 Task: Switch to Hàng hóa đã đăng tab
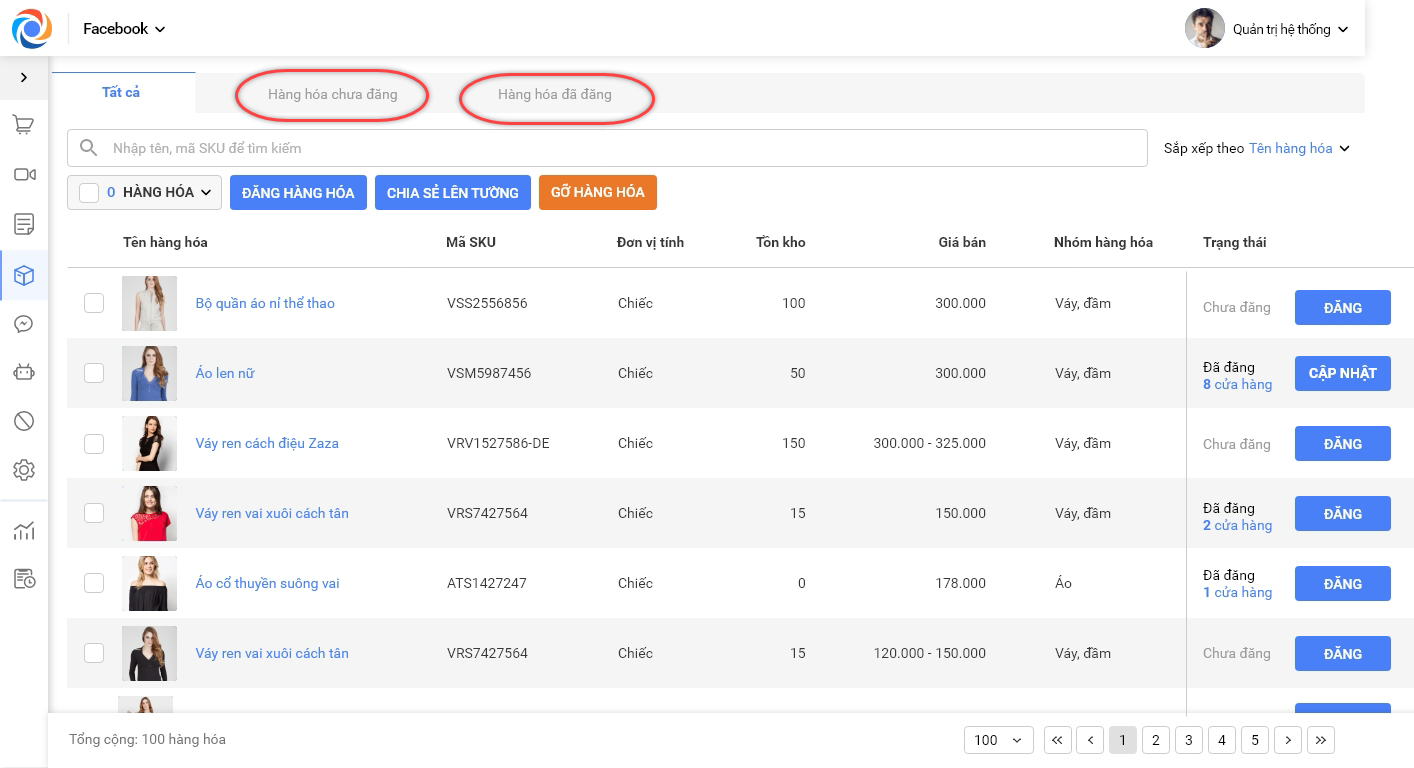(x=554, y=94)
